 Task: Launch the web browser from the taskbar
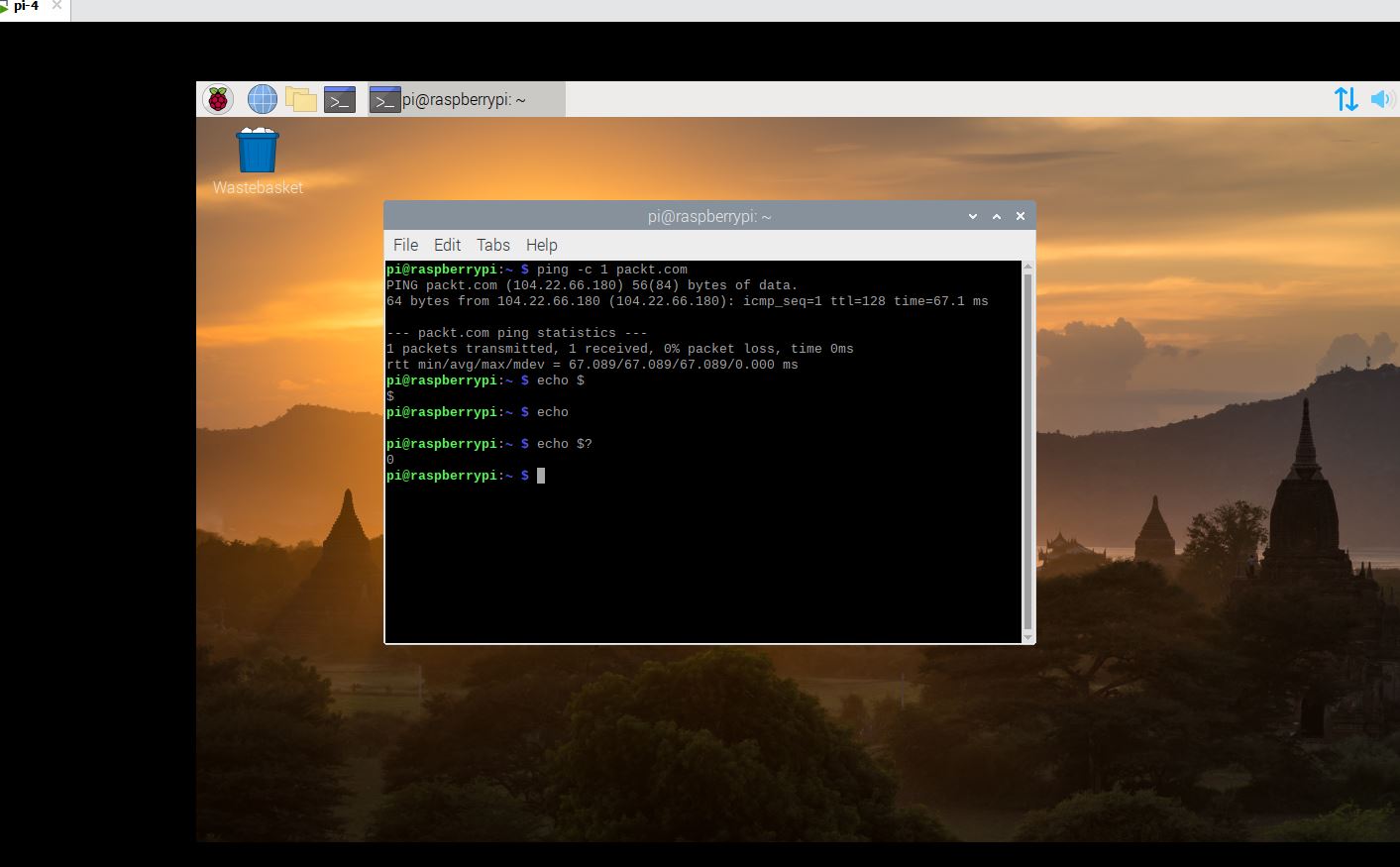point(261,98)
